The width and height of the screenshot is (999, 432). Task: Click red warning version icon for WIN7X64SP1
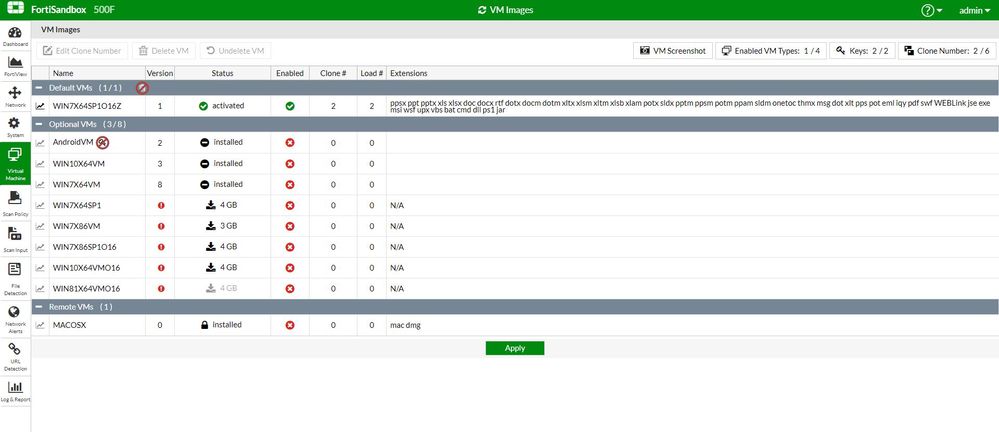tap(161, 205)
